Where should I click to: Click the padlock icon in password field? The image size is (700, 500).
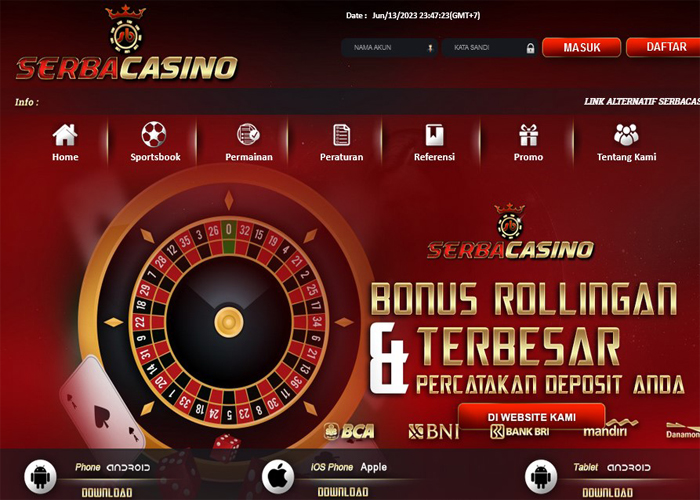(530, 48)
